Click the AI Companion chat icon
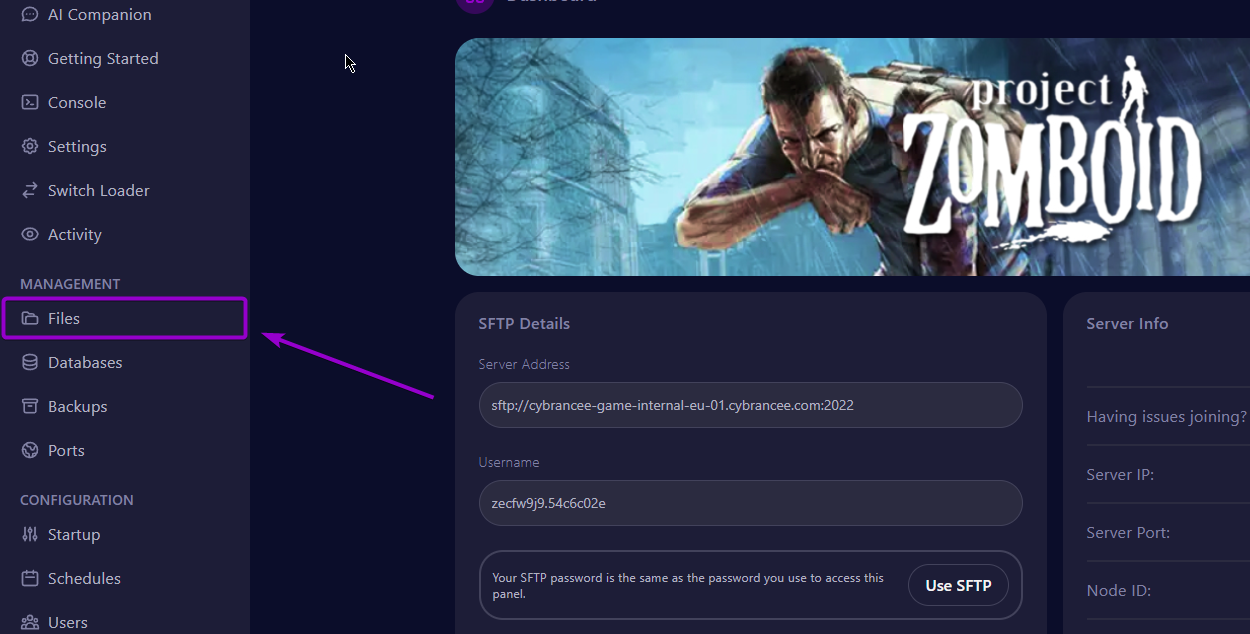This screenshot has height=634, width=1250. [30, 15]
